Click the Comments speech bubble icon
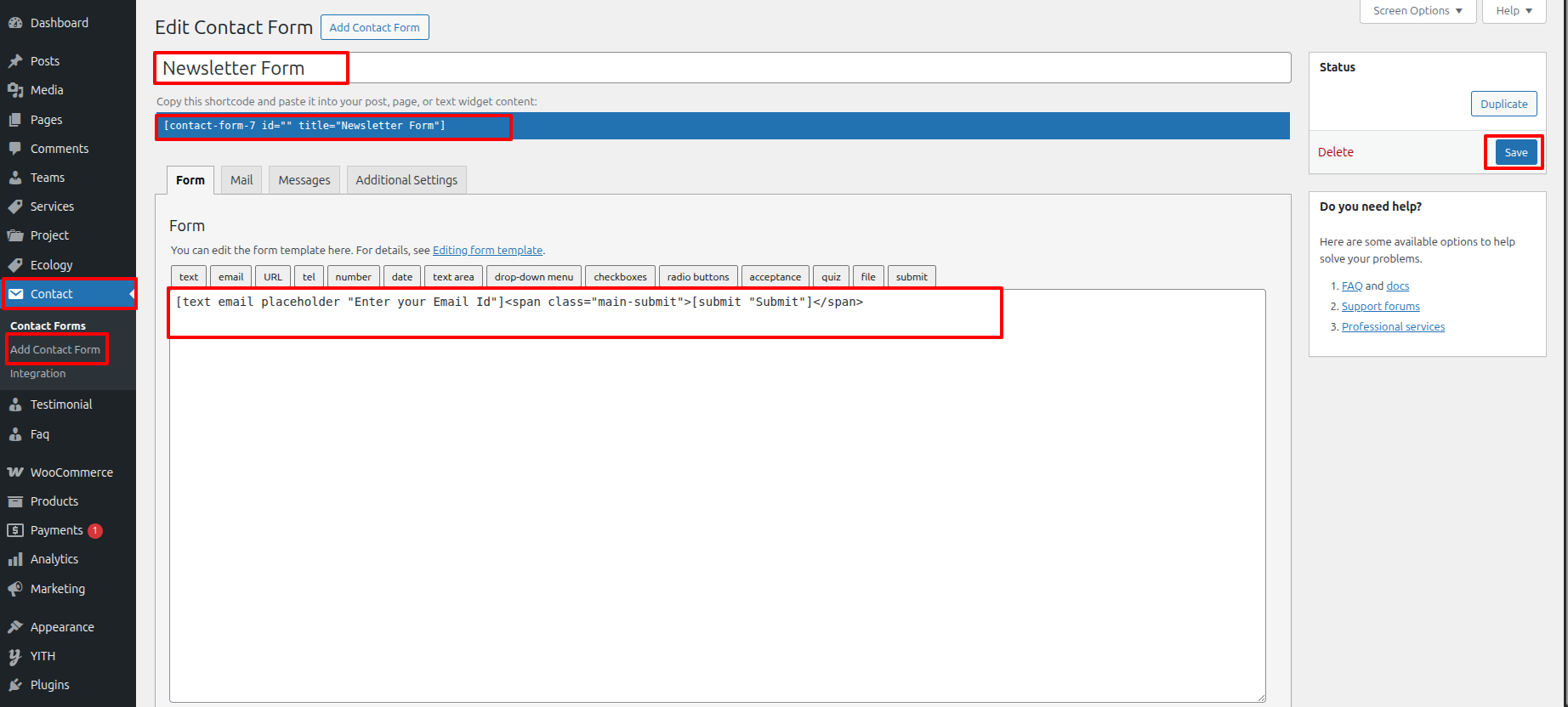1568x707 pixels. pyautogui.click(x=15, y=149)
